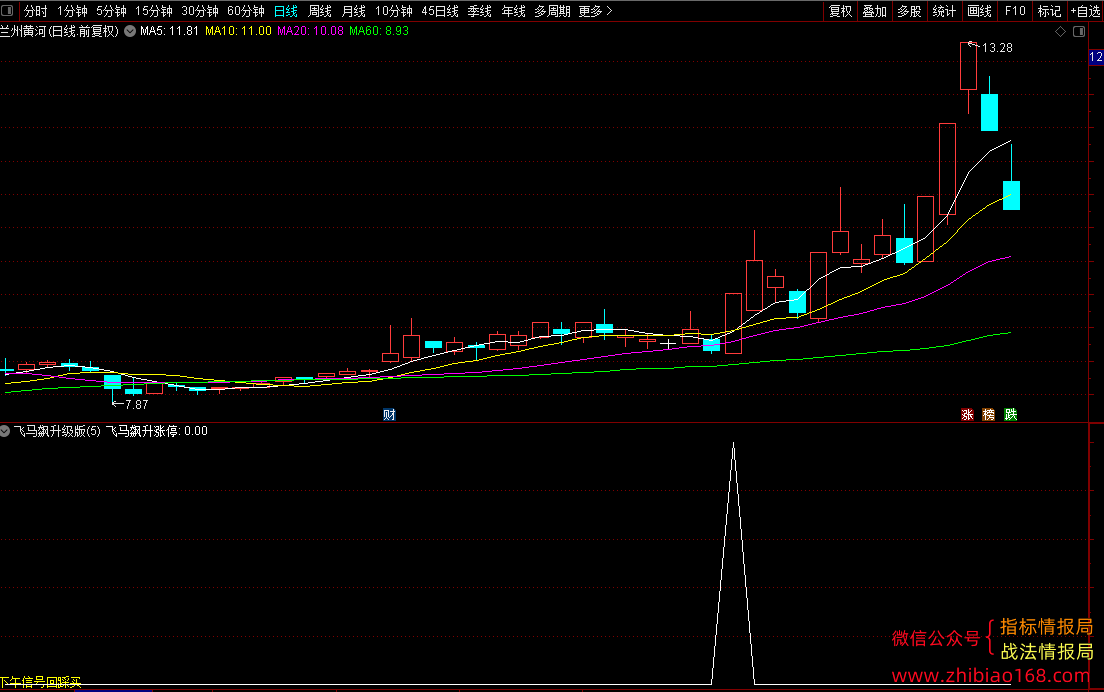This screenshot has height=692, width=1104.
Task: Toggle the right side panel icon
Action: pos(1079,32)
